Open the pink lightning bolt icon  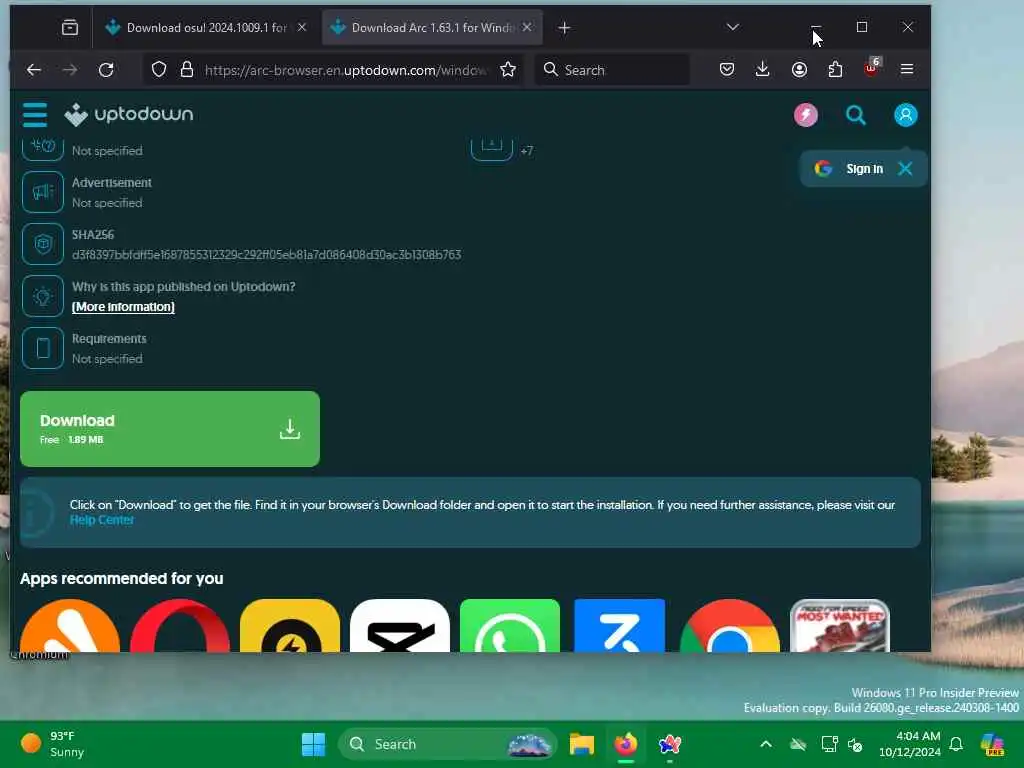(805, 115)
